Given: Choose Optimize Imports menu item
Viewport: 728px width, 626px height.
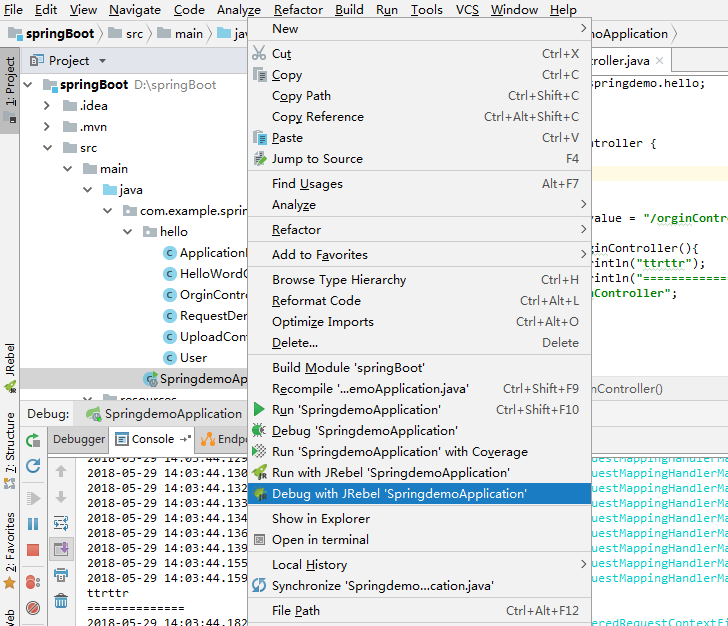Looking at the screenshot, I should click(x=420, y=322).
